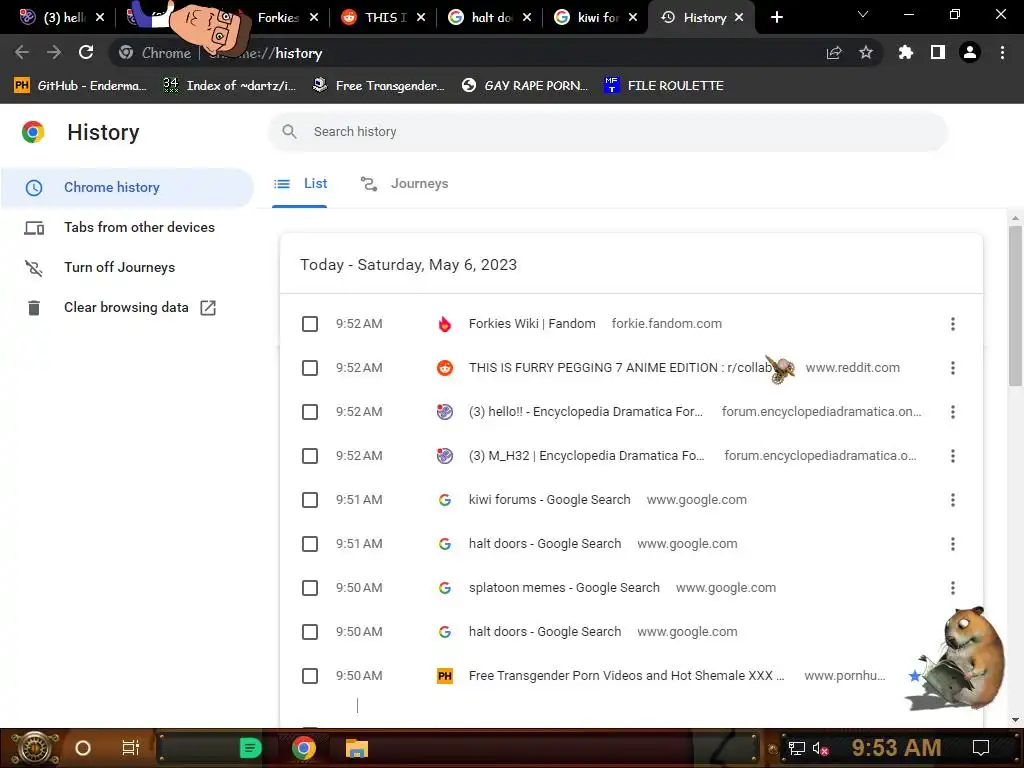
Task: Click the Fandom favicon beside Forkies Wiki
Action: coord(445,324)
